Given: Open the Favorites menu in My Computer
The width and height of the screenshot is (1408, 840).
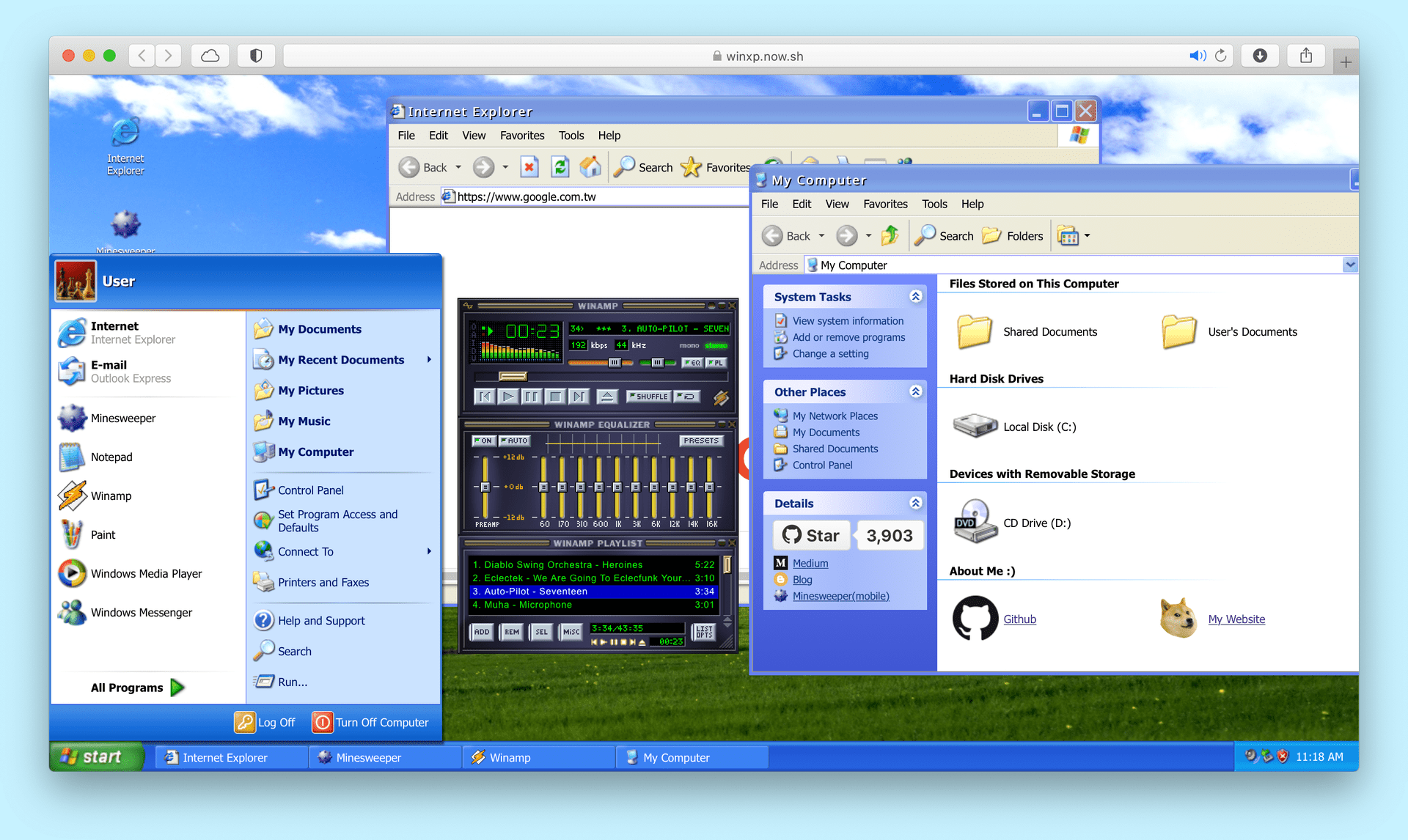Looking at the screenshot, I should pos(884,204).
